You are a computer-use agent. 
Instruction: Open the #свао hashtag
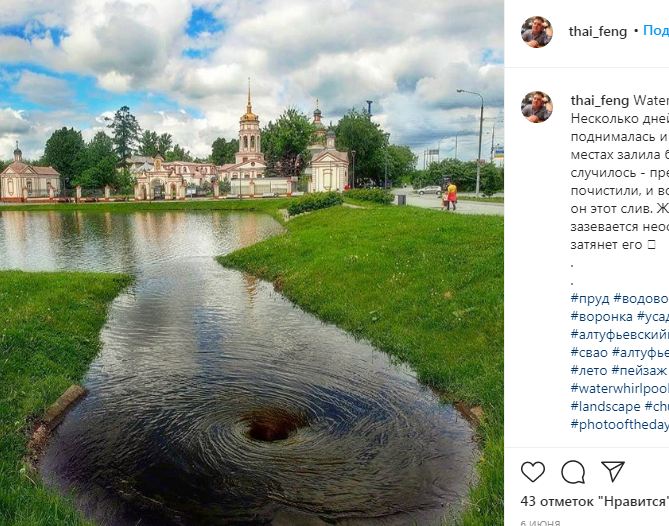pos(589,352)
